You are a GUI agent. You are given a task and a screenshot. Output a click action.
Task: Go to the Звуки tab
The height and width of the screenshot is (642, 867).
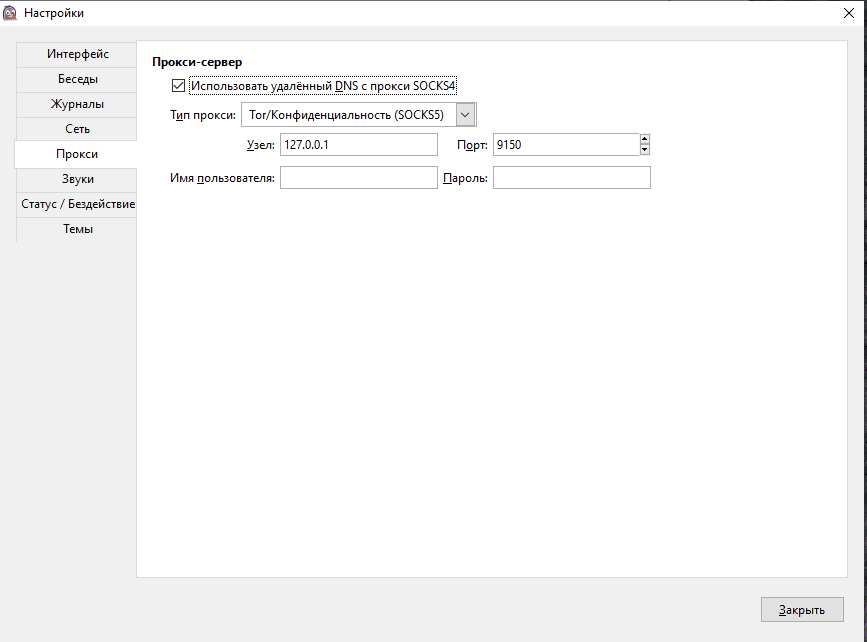pyautogui.click(x=76, y=179)
